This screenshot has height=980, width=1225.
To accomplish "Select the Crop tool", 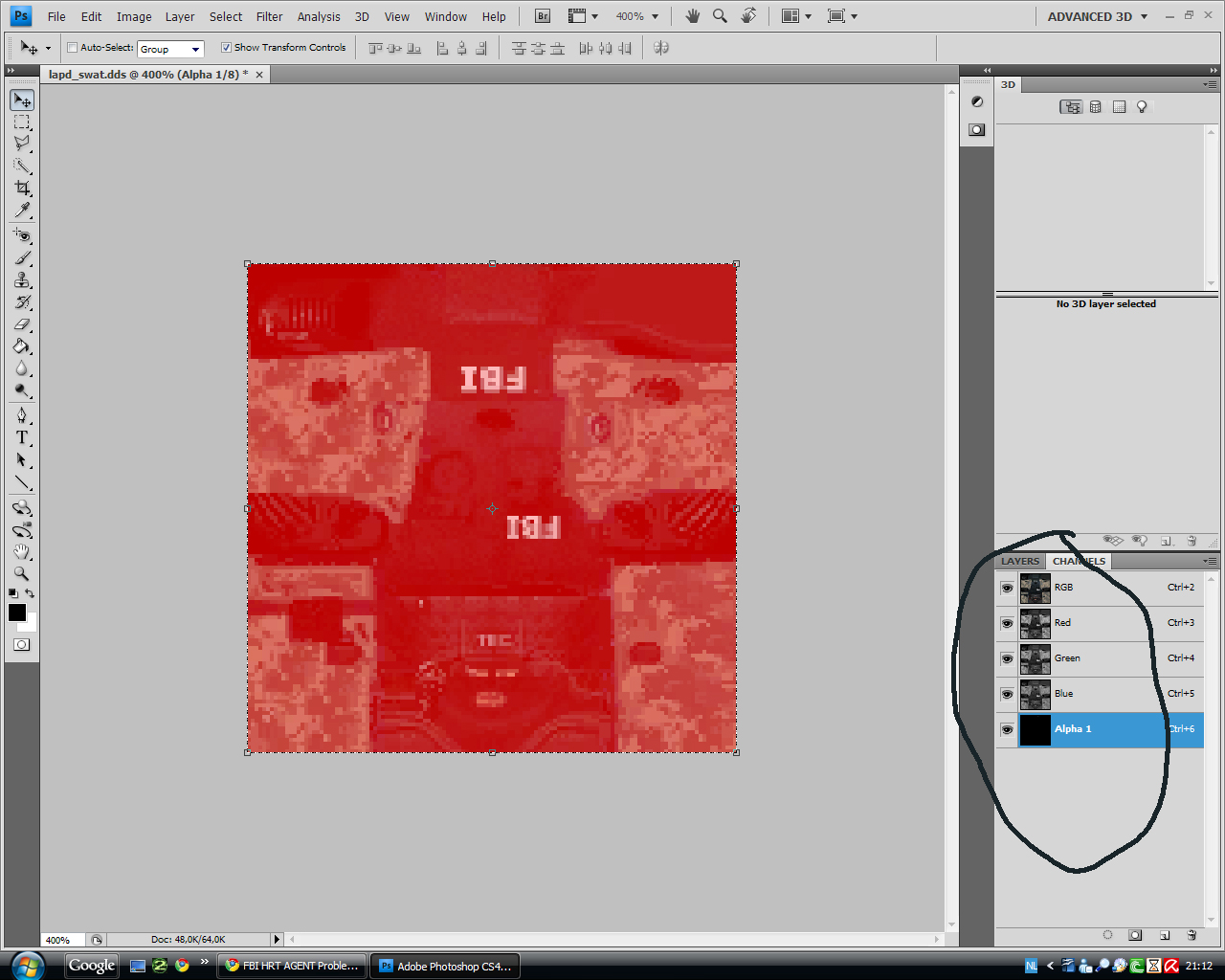I will [22, 189].
